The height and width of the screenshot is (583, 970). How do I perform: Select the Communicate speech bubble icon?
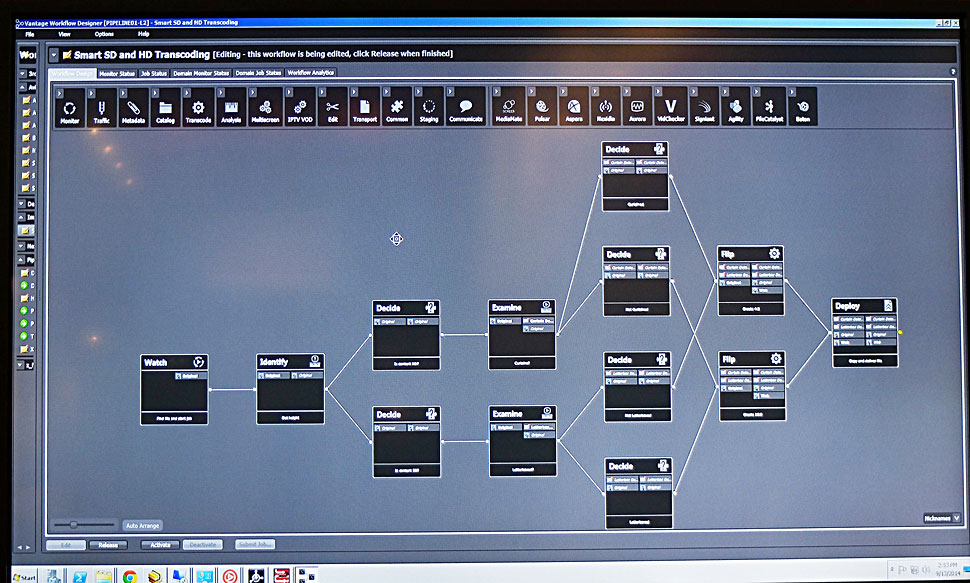click(465, 107)
